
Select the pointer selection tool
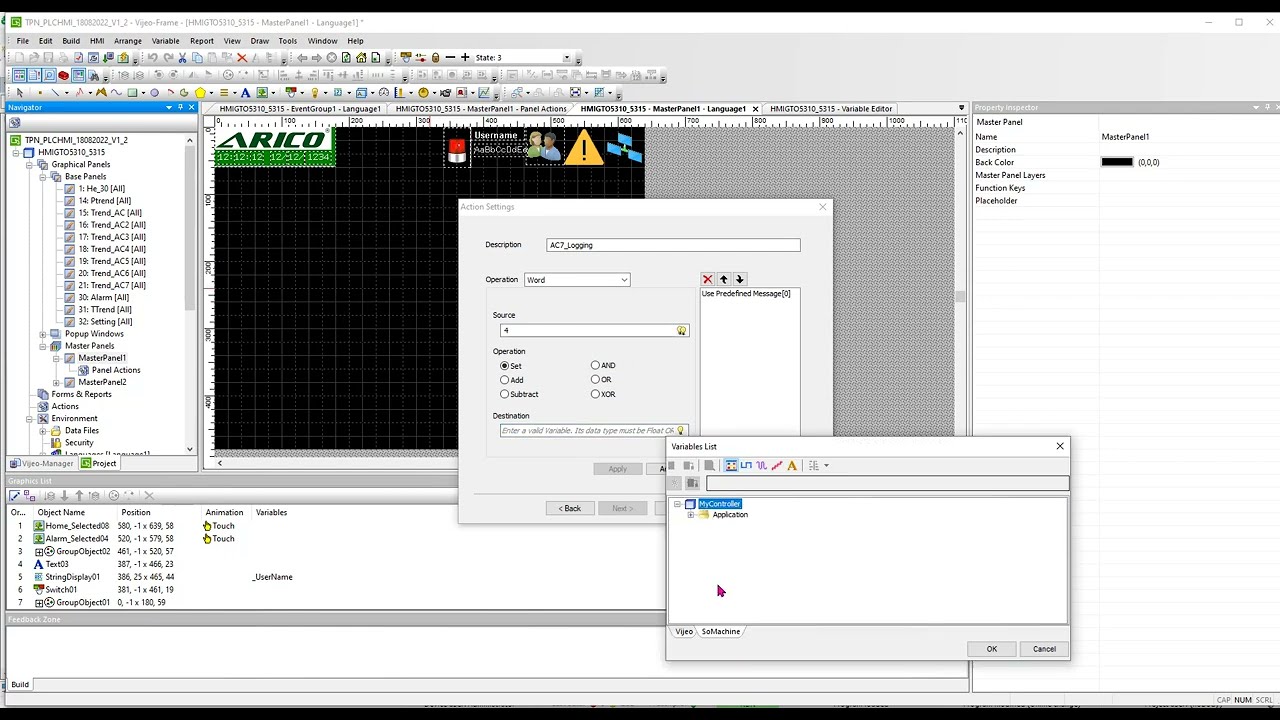pos(20,92)
